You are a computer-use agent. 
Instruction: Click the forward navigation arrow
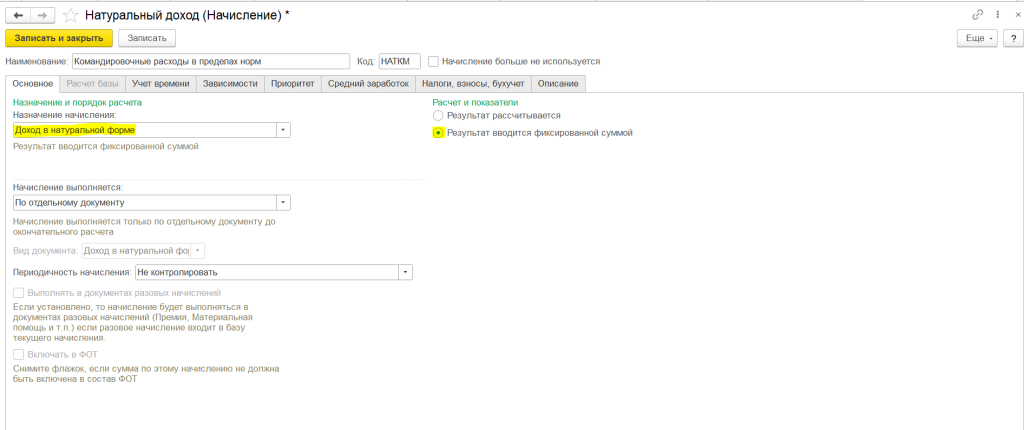pos(42,15)
